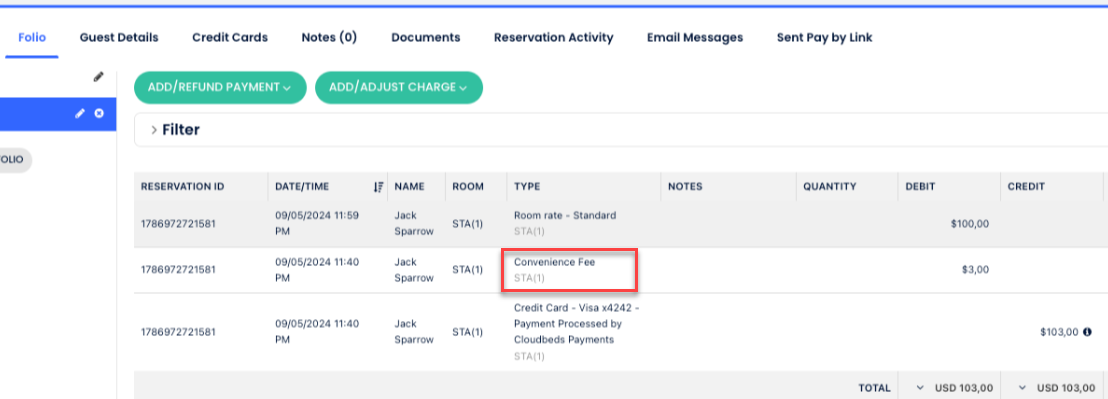Click the partially visible FOLIO pill button
This screenshot has width=1108, height=399.
click(14, 160)
